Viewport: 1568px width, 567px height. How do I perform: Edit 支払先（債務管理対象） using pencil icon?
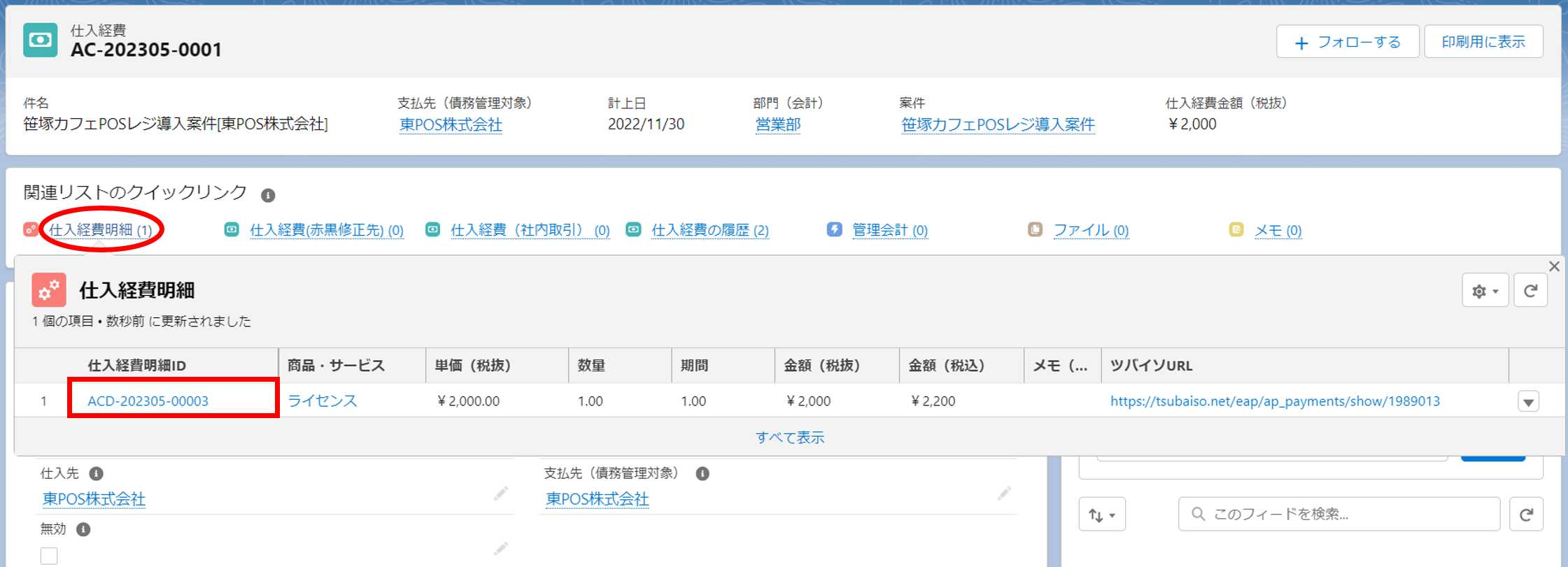click(x=1004, y=494)
